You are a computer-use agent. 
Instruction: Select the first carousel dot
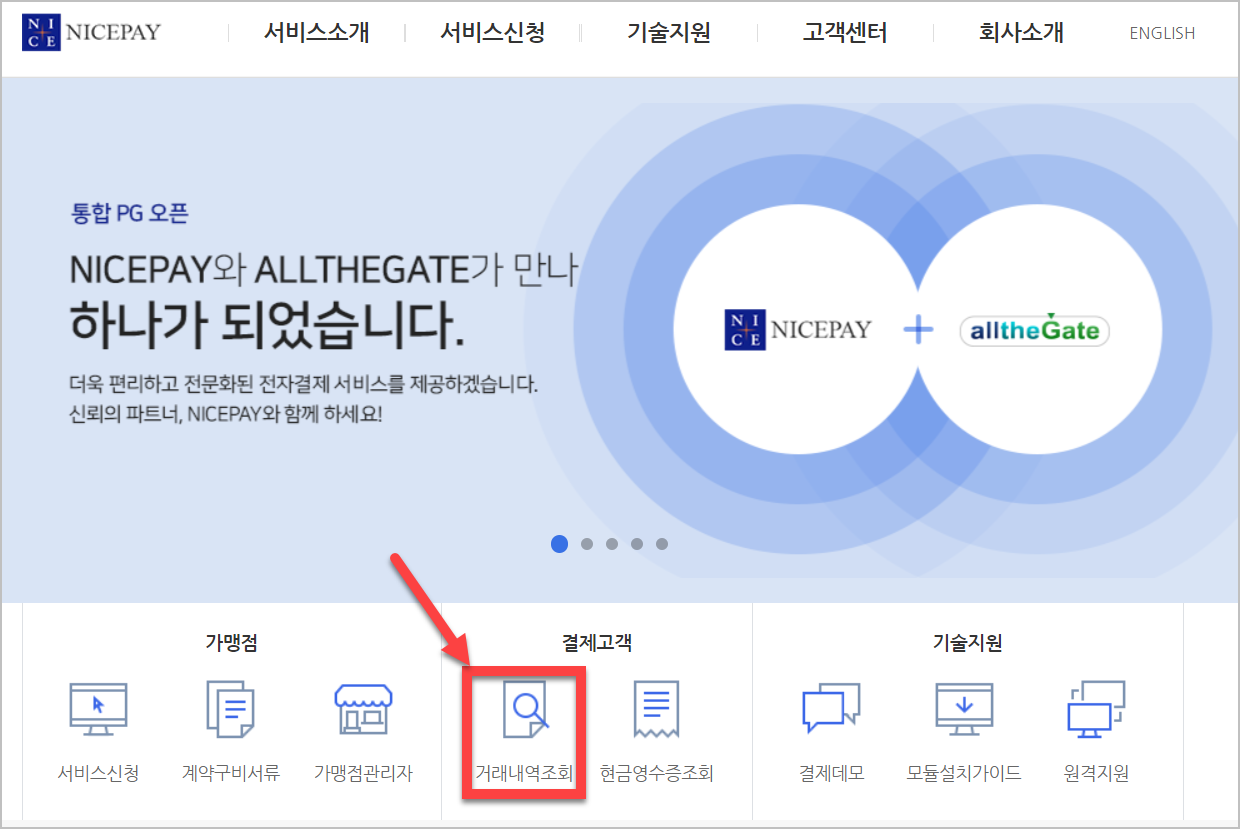pyautogui.click(x=559, y=543)
